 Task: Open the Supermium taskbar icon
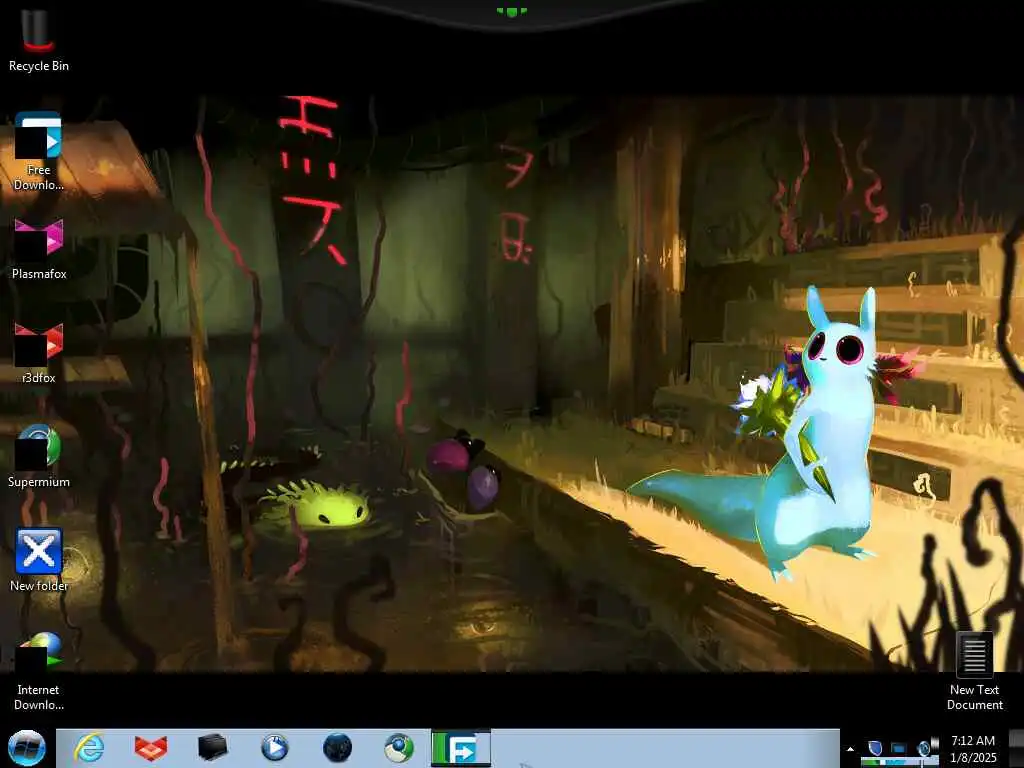[399, 748]
